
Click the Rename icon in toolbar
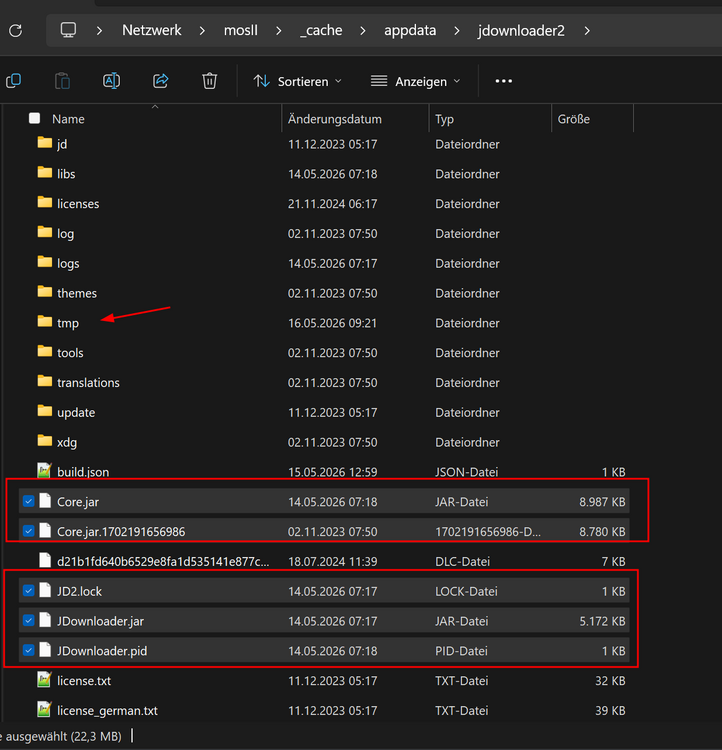pyautogui.click(x=111, y=81)
